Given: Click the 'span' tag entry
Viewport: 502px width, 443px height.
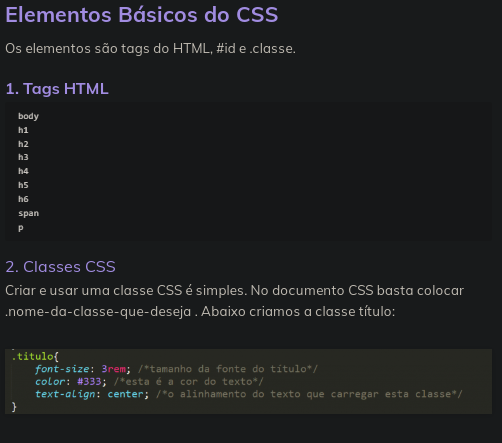Looking at the screenshot, I should 28,213.
